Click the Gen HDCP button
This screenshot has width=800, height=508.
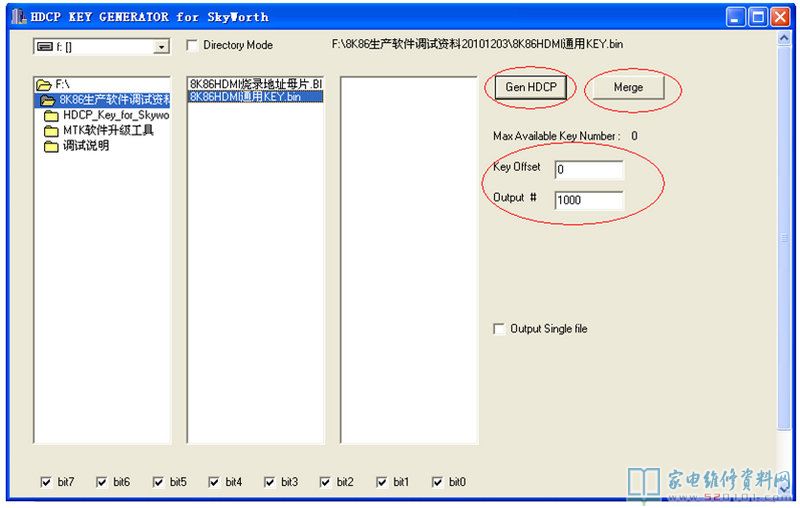click(531, 87)
